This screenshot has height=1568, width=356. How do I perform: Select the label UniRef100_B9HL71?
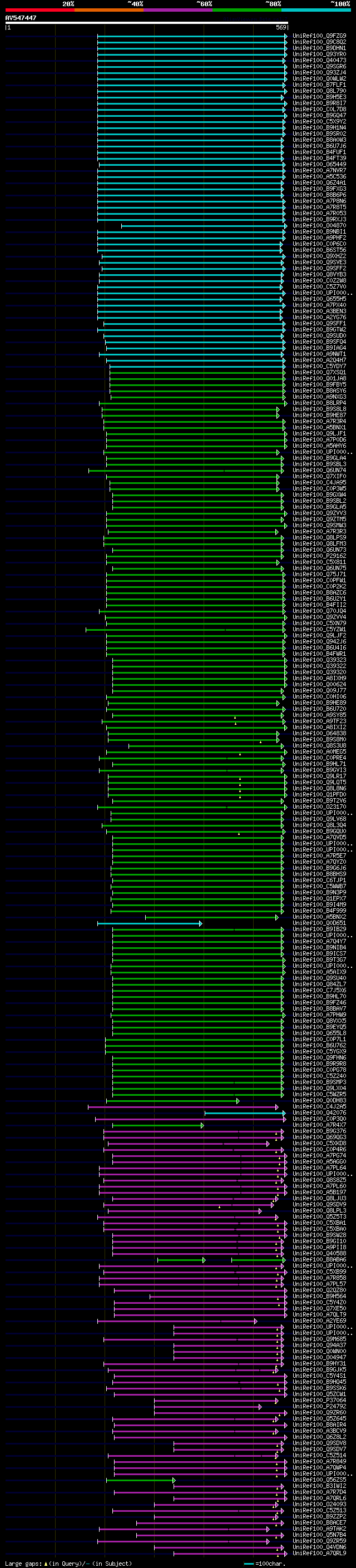pyautogui.click(x=319, y=764)
